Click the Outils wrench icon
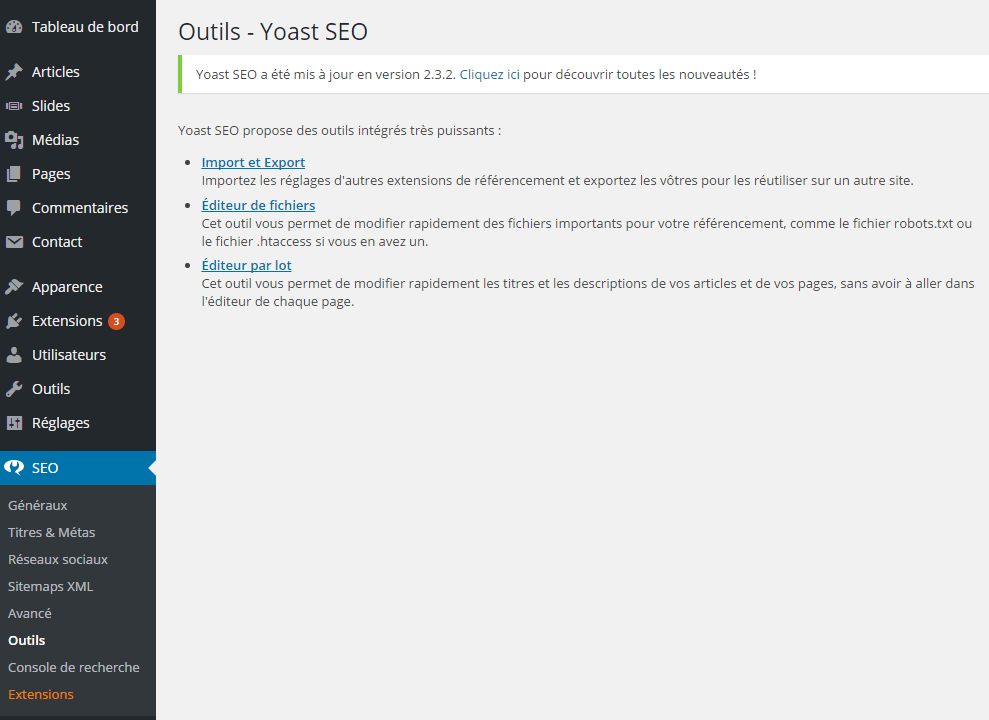The height and width of the screenshot is (720, 989). (14, 389)
